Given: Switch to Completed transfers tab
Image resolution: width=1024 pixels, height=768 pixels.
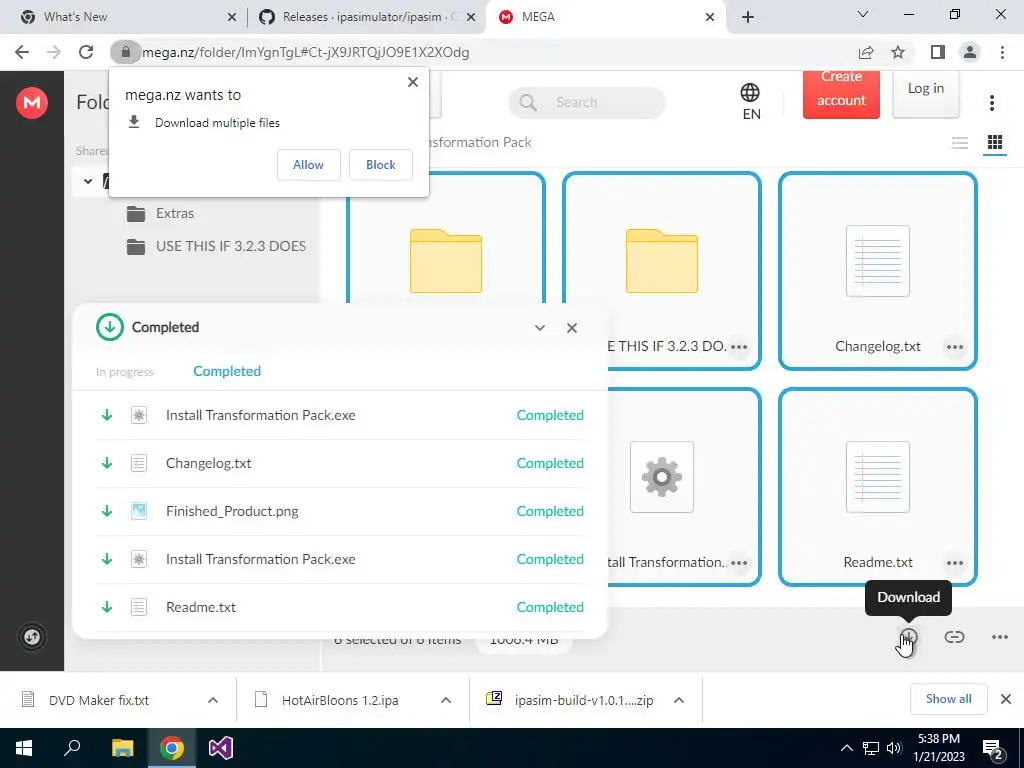Looking at the screenshot, I should point(227,371).
